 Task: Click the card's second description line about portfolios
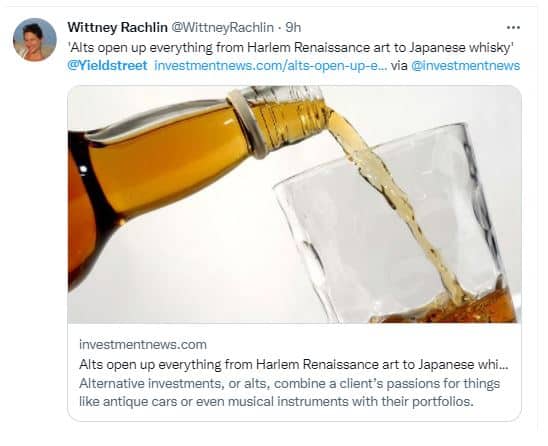pos(276,402)
